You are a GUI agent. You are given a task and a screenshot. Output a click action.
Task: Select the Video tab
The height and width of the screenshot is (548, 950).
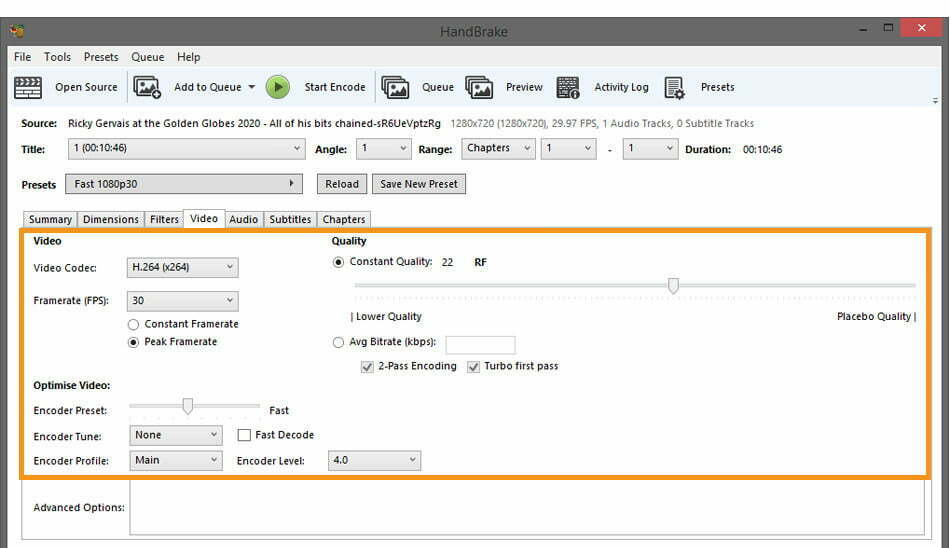click(x=204, y=219)
